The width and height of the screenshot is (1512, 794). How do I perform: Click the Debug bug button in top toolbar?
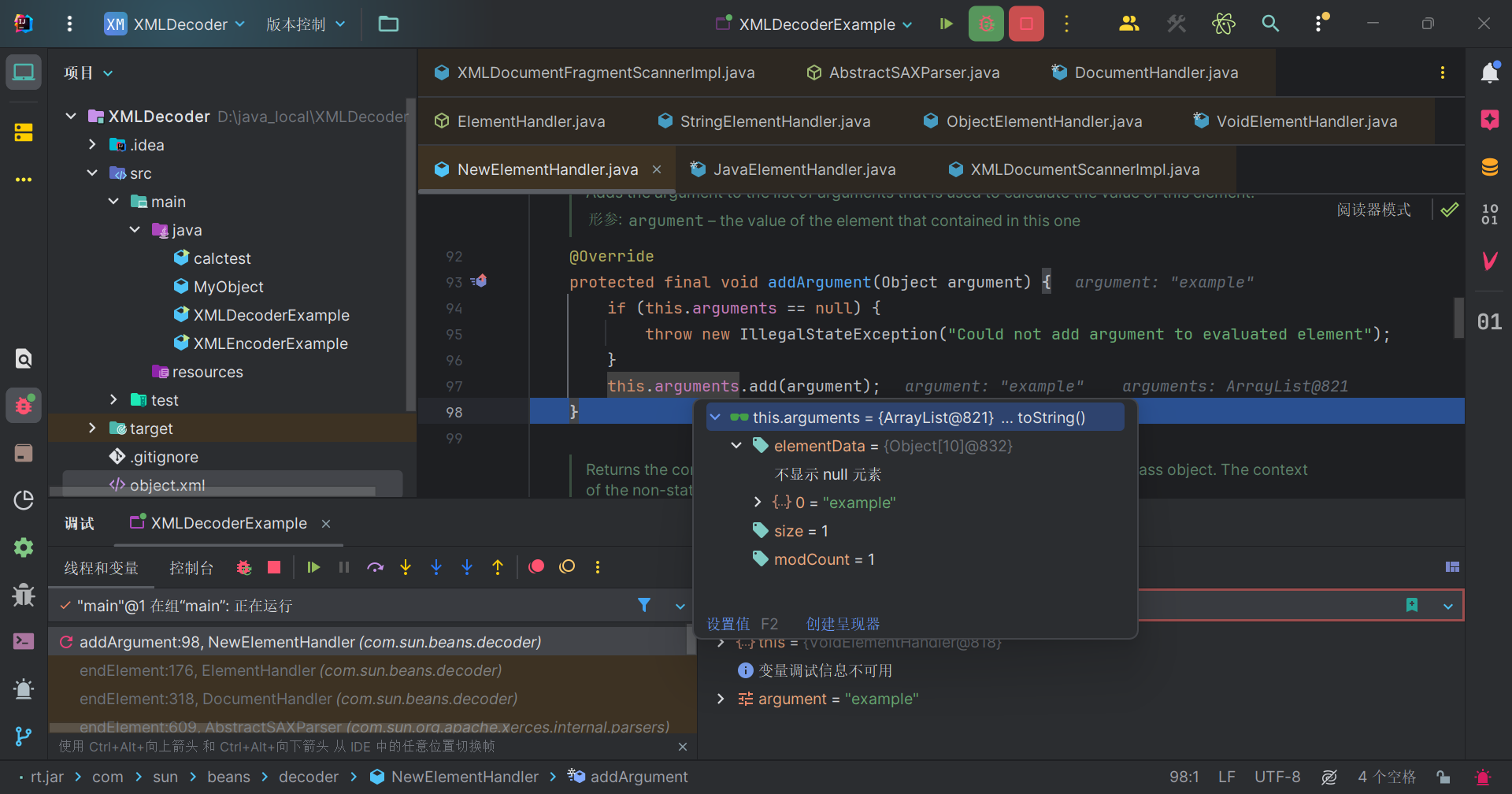[986, 24]
